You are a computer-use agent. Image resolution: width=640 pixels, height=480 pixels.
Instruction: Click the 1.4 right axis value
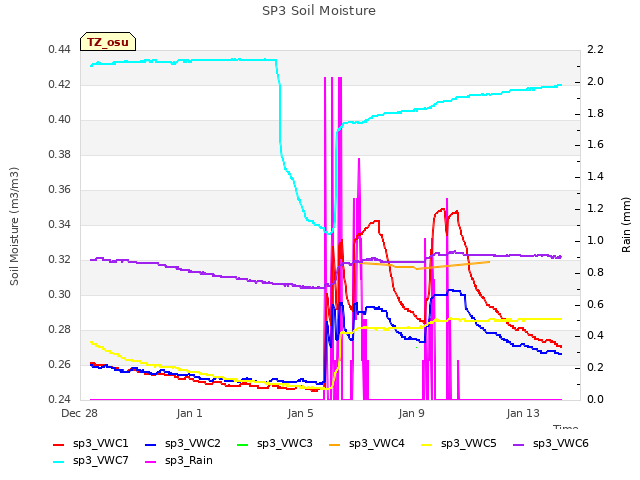point(595,176)
